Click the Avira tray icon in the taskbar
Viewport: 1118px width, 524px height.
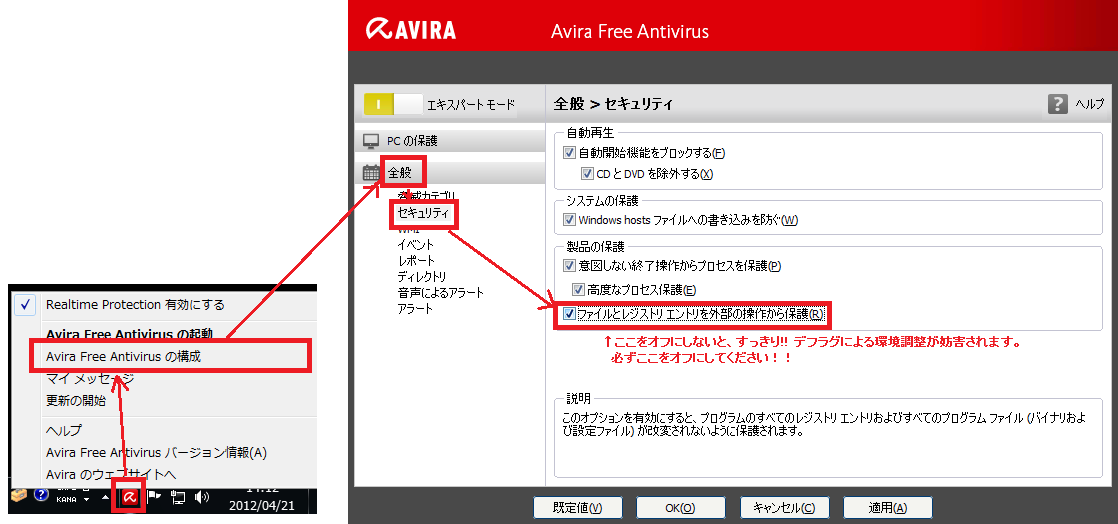[x=130, y=497]
